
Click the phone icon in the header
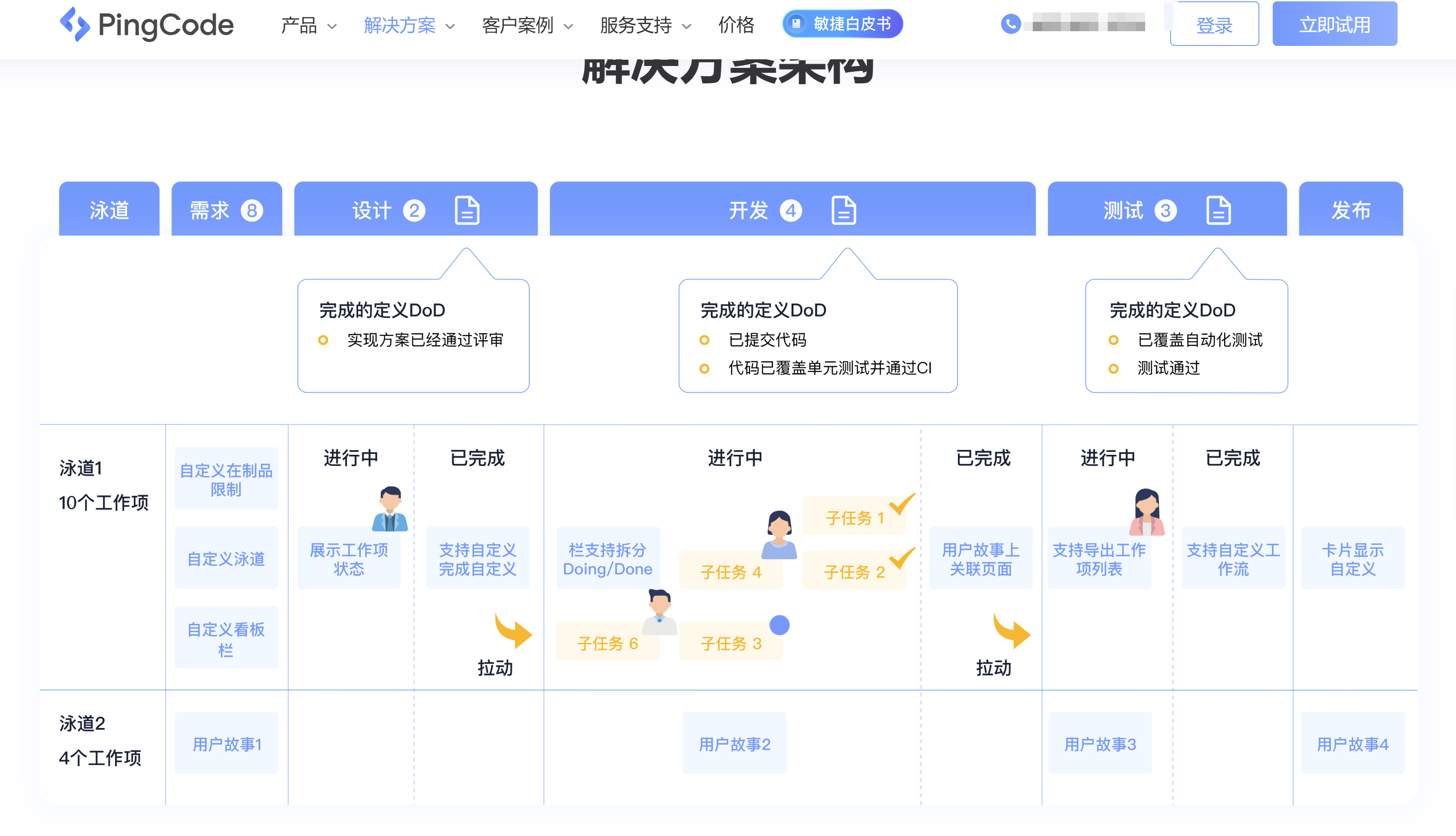pyautogui.click(x=1010, y=23)
